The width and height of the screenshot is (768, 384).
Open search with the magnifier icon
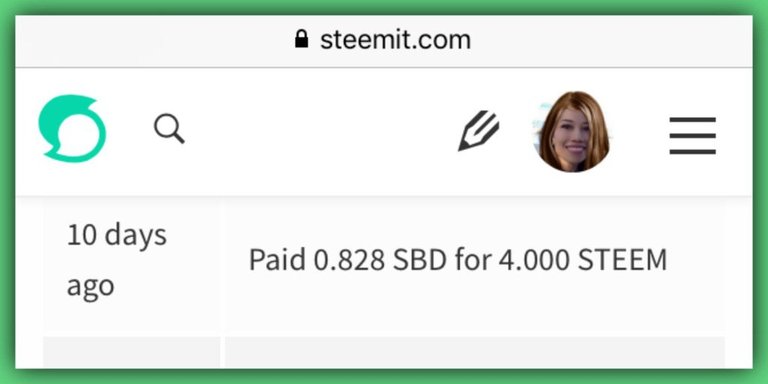(169, 129)
